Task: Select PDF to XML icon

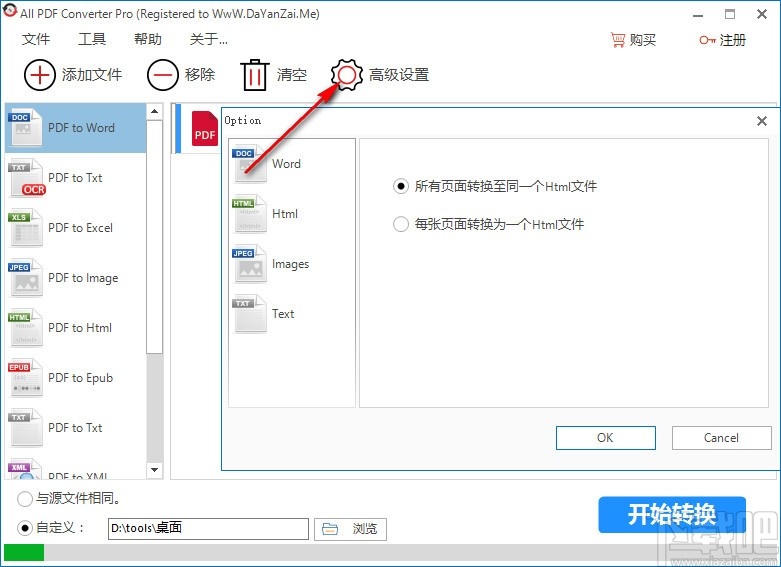Action: pos(25,469)
